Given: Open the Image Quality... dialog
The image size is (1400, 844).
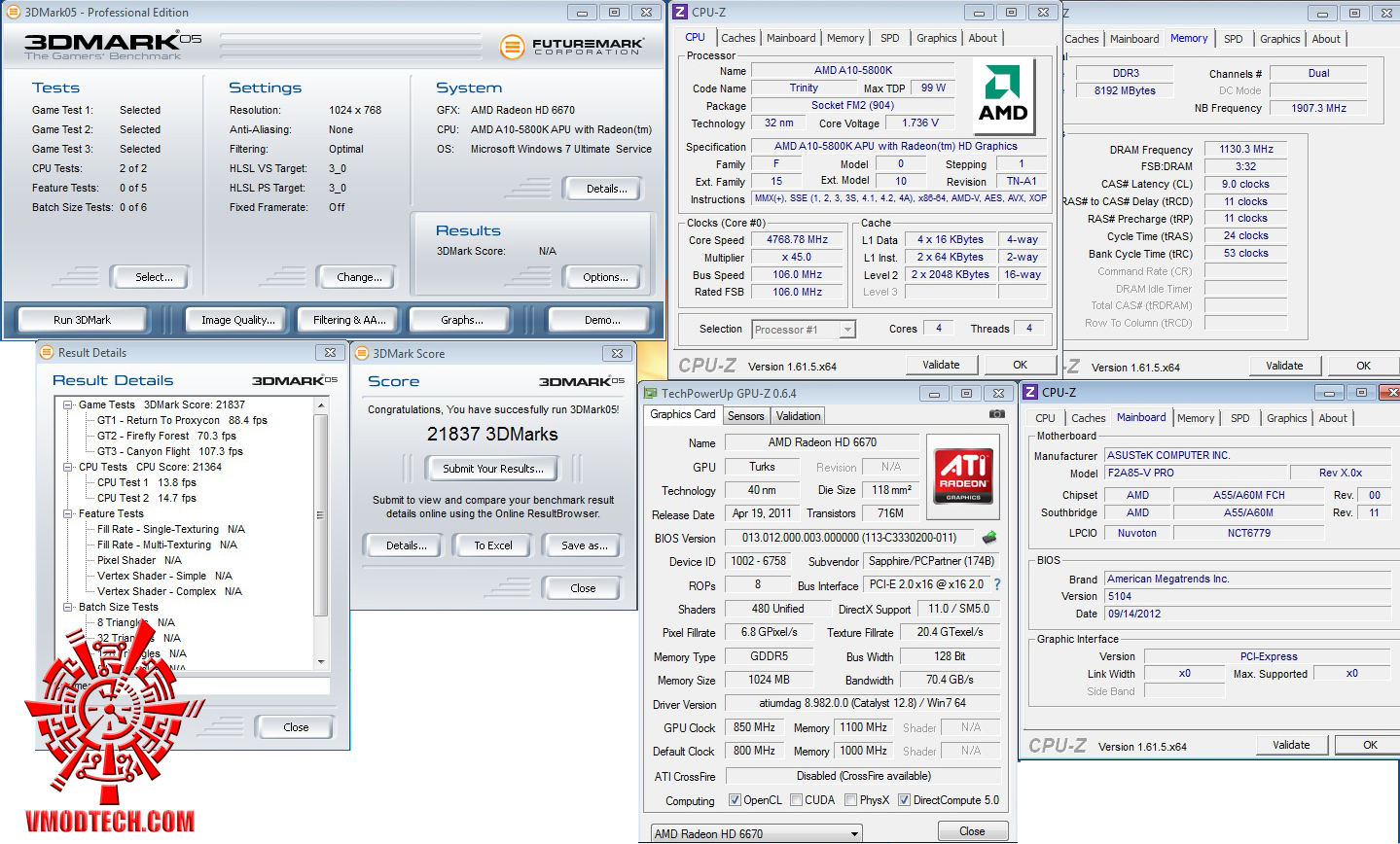Looking at the screenshot, I should [x=237, y=320].
